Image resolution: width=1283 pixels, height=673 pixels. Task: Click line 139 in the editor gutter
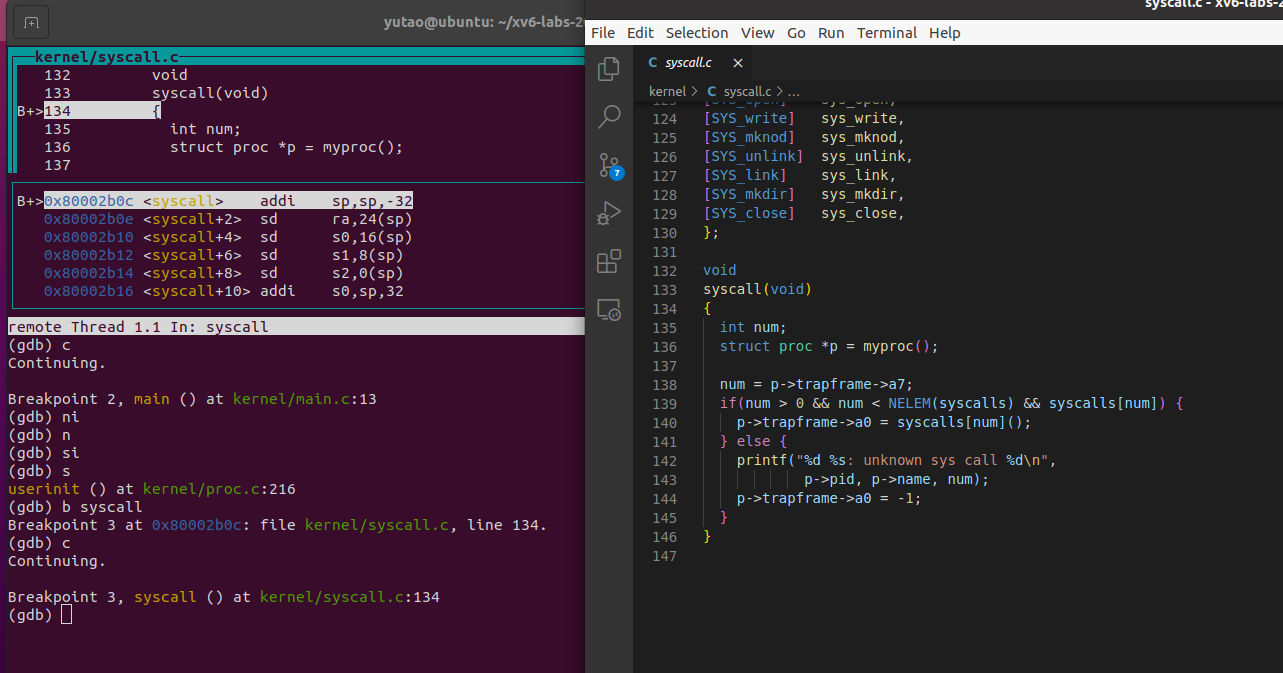pyautogui.click(x=664, y=403)
